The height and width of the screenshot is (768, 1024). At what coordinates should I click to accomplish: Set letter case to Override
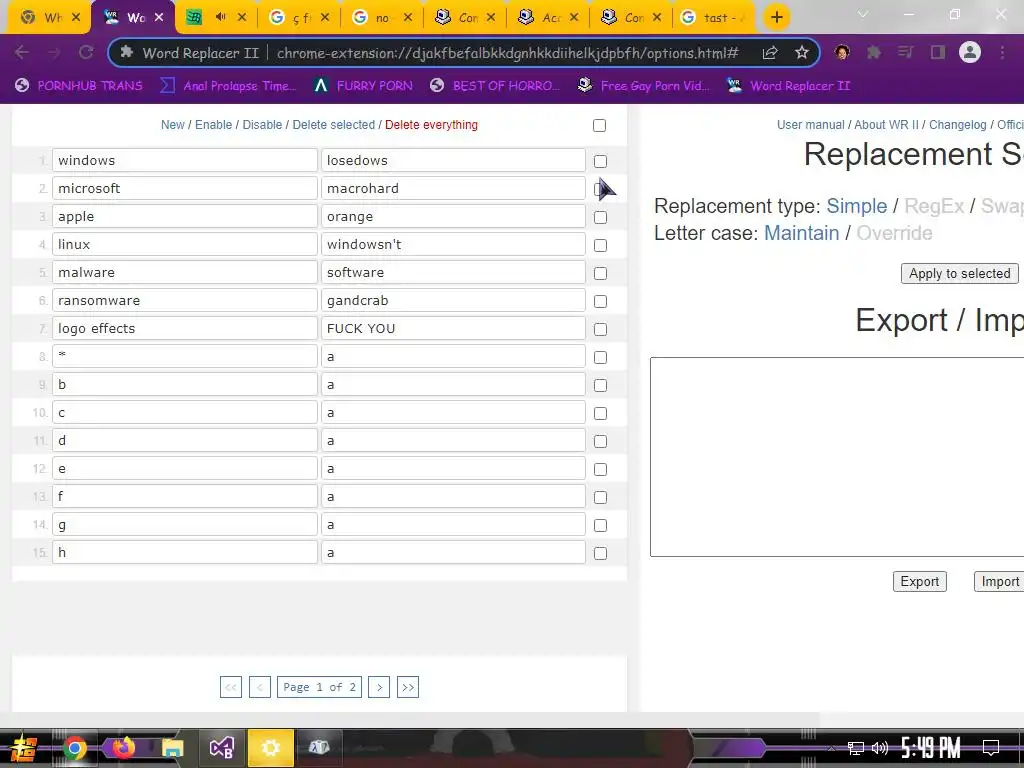click(x=894, y=233)
